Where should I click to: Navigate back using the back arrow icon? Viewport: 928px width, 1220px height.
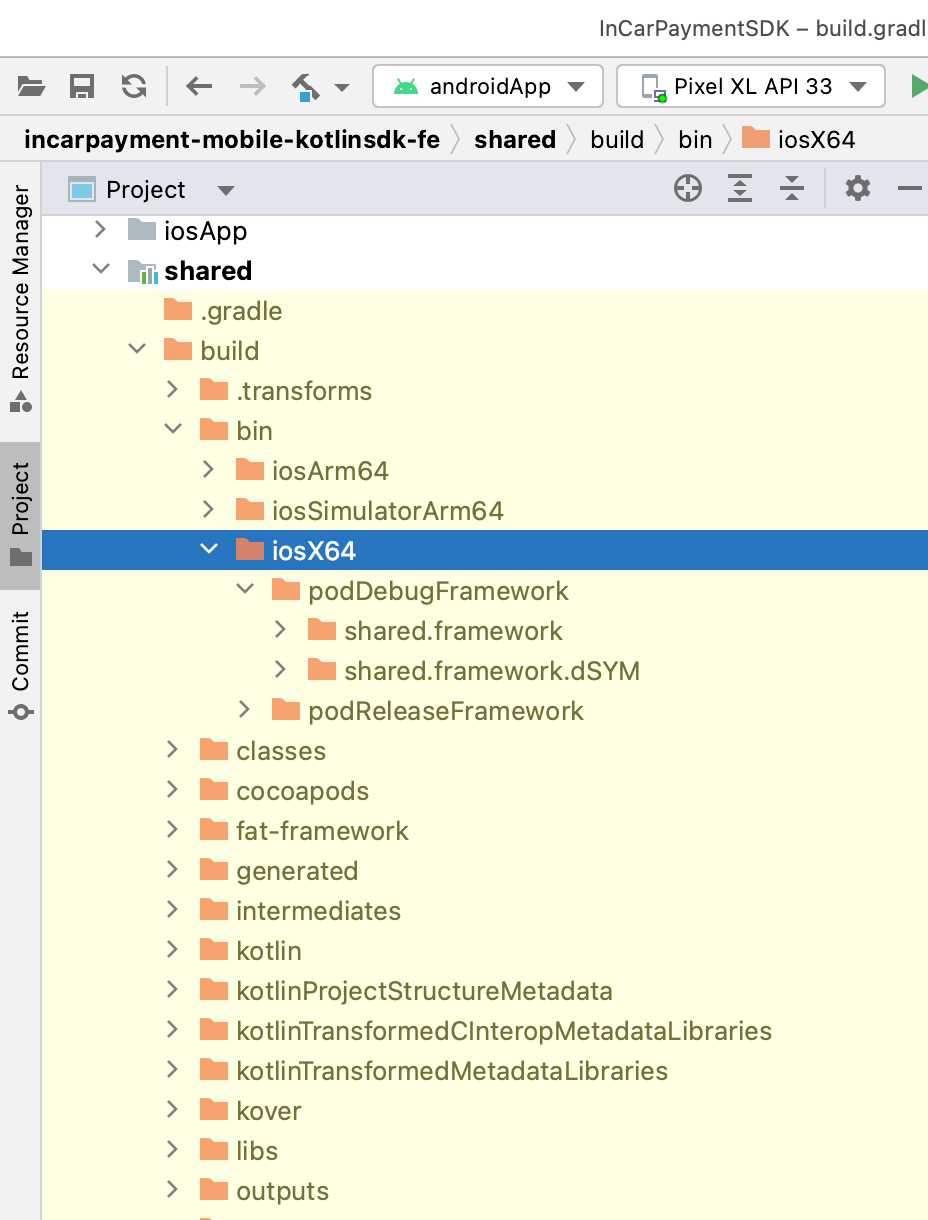(x=198, y=86)
